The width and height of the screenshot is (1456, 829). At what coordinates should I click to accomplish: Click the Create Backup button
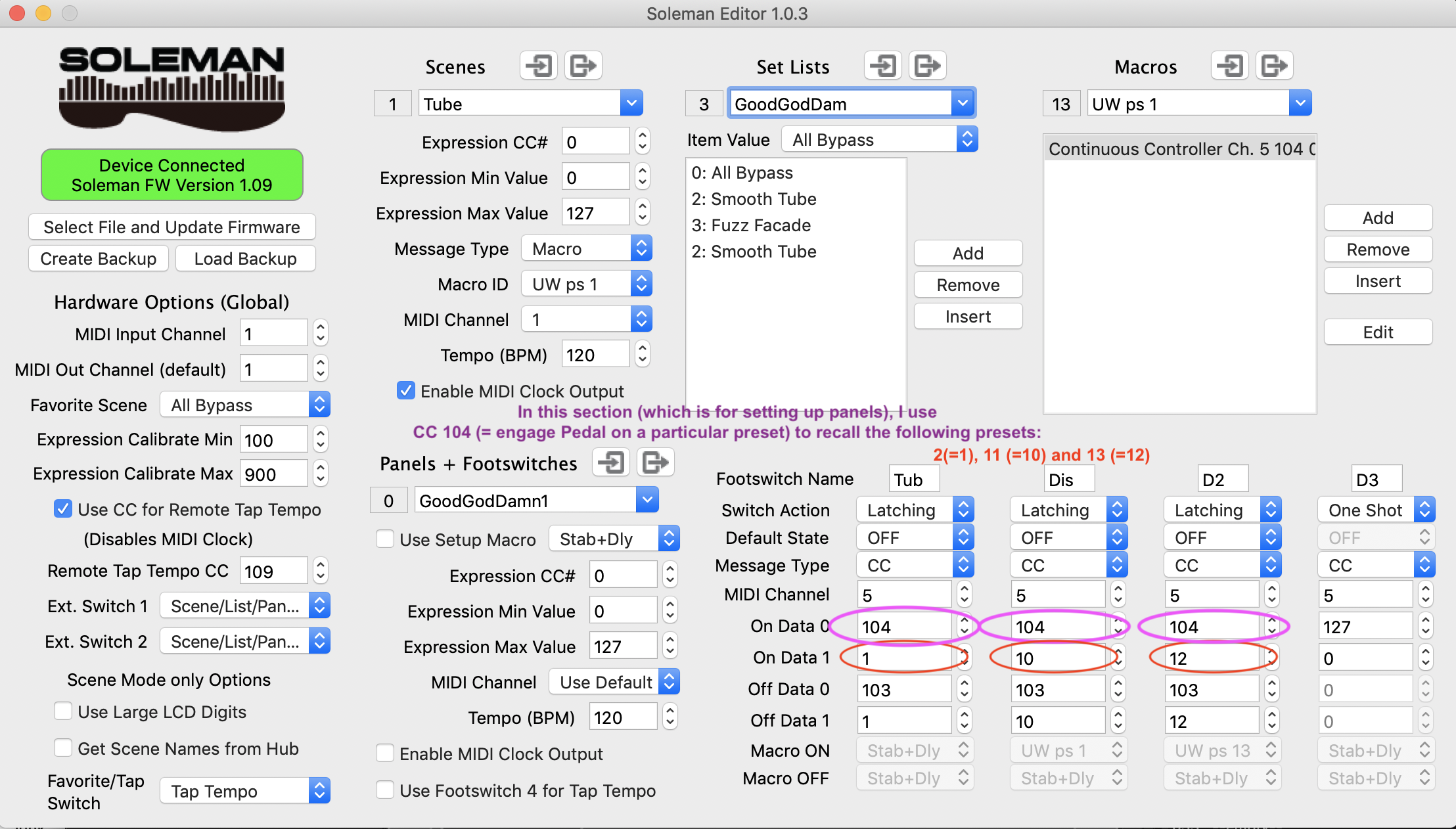99,258
